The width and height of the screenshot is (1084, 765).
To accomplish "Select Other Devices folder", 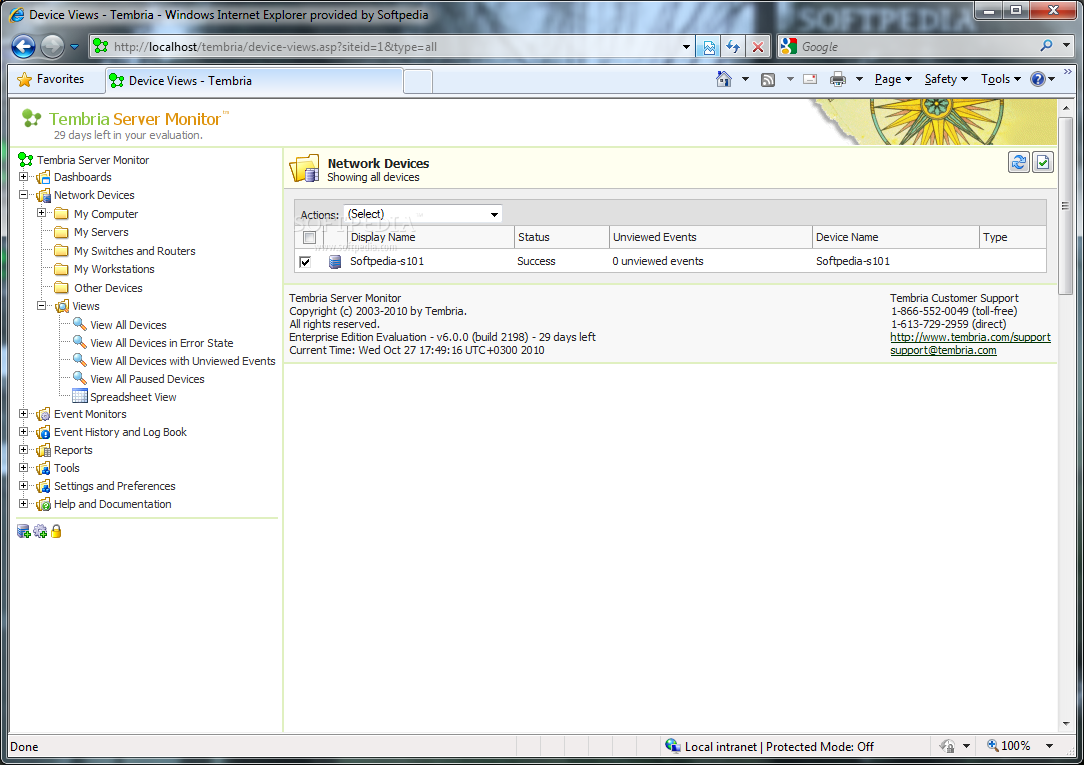I will (108, 287).
